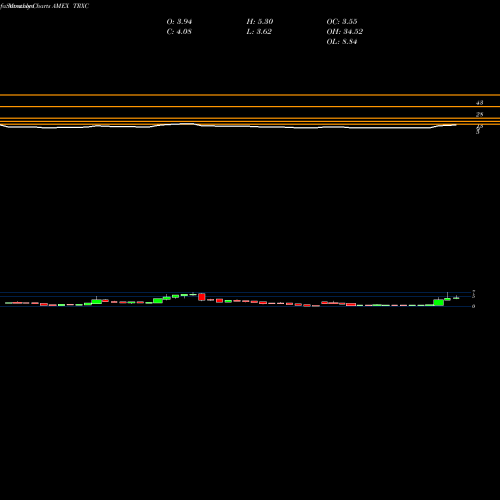Click the "AMEX TRXC" ticker title
This screenshot has width=500, height=500.
click(71, 6)
